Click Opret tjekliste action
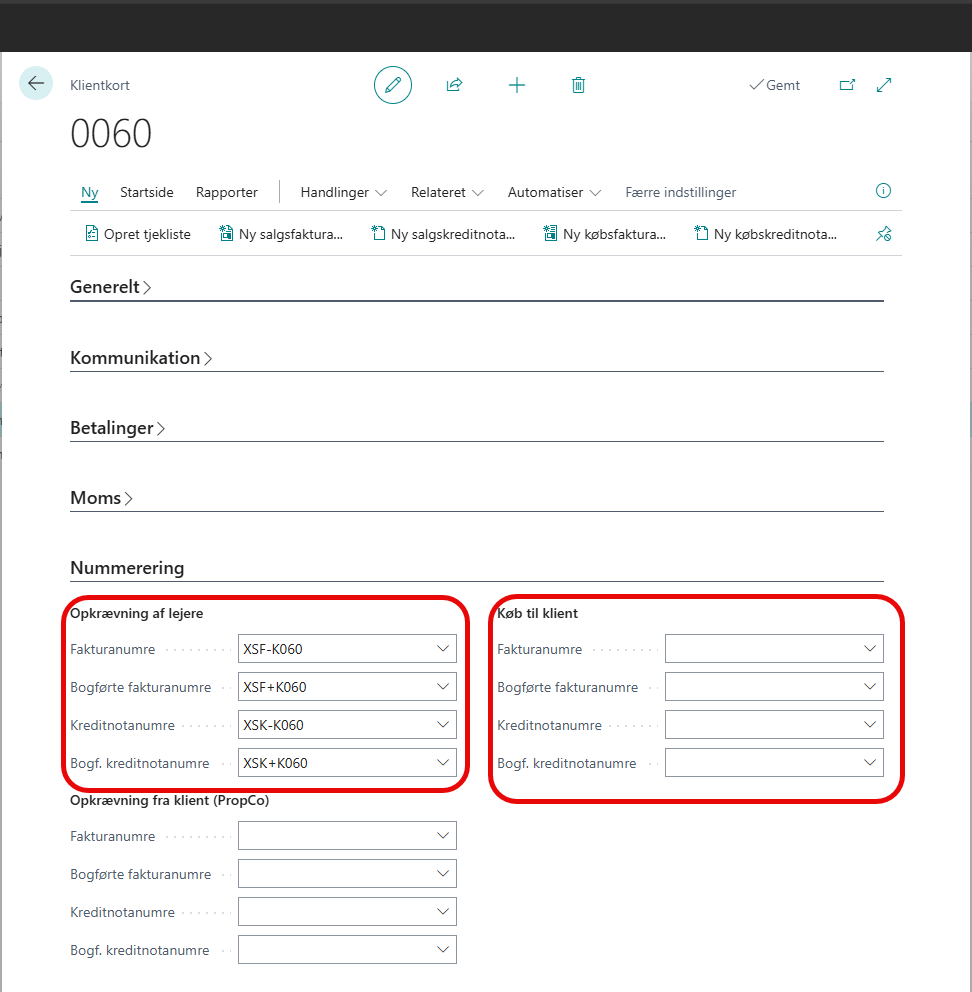This screenshot has width=972, height=992. [x=137, y=234]
